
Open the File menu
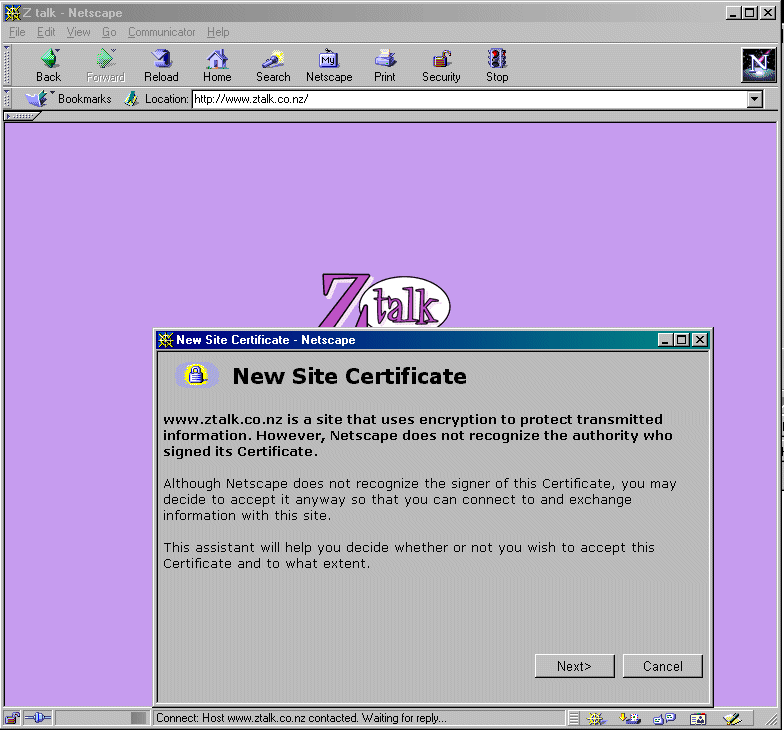(x=17, y=32)
